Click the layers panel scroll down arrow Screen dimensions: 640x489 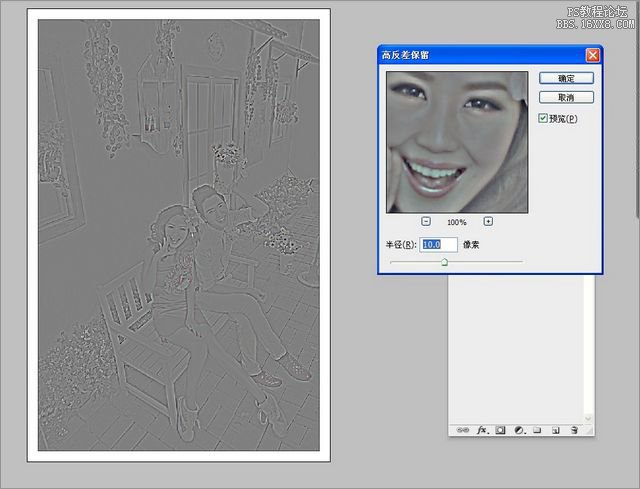click(x=588, y=417)
